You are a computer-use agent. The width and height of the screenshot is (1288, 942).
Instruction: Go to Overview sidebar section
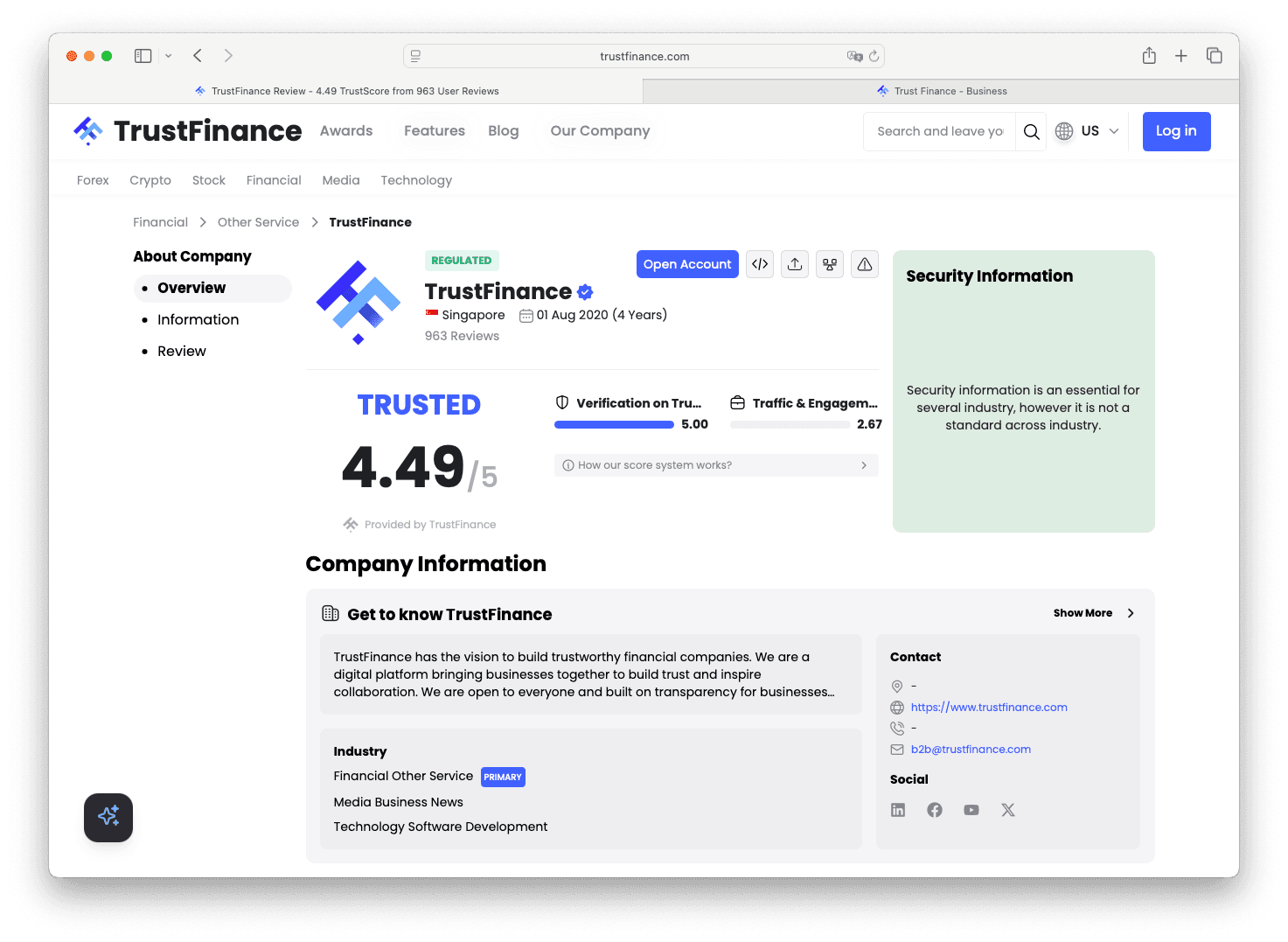pyautogui.click(x=212, y=289)
